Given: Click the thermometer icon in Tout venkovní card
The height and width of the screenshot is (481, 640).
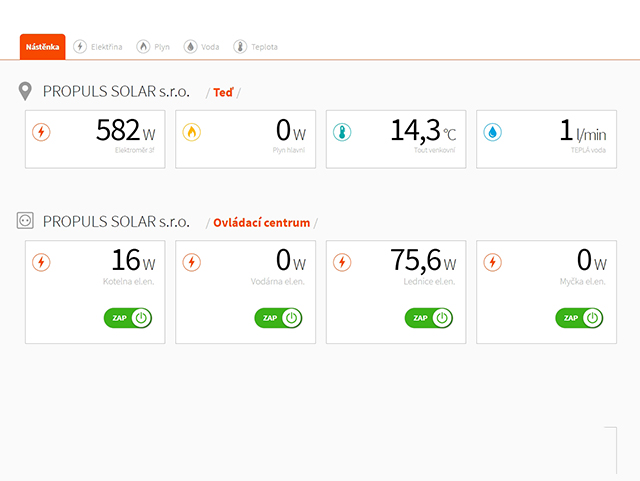Looking at the screenshot, I should 342,132.
